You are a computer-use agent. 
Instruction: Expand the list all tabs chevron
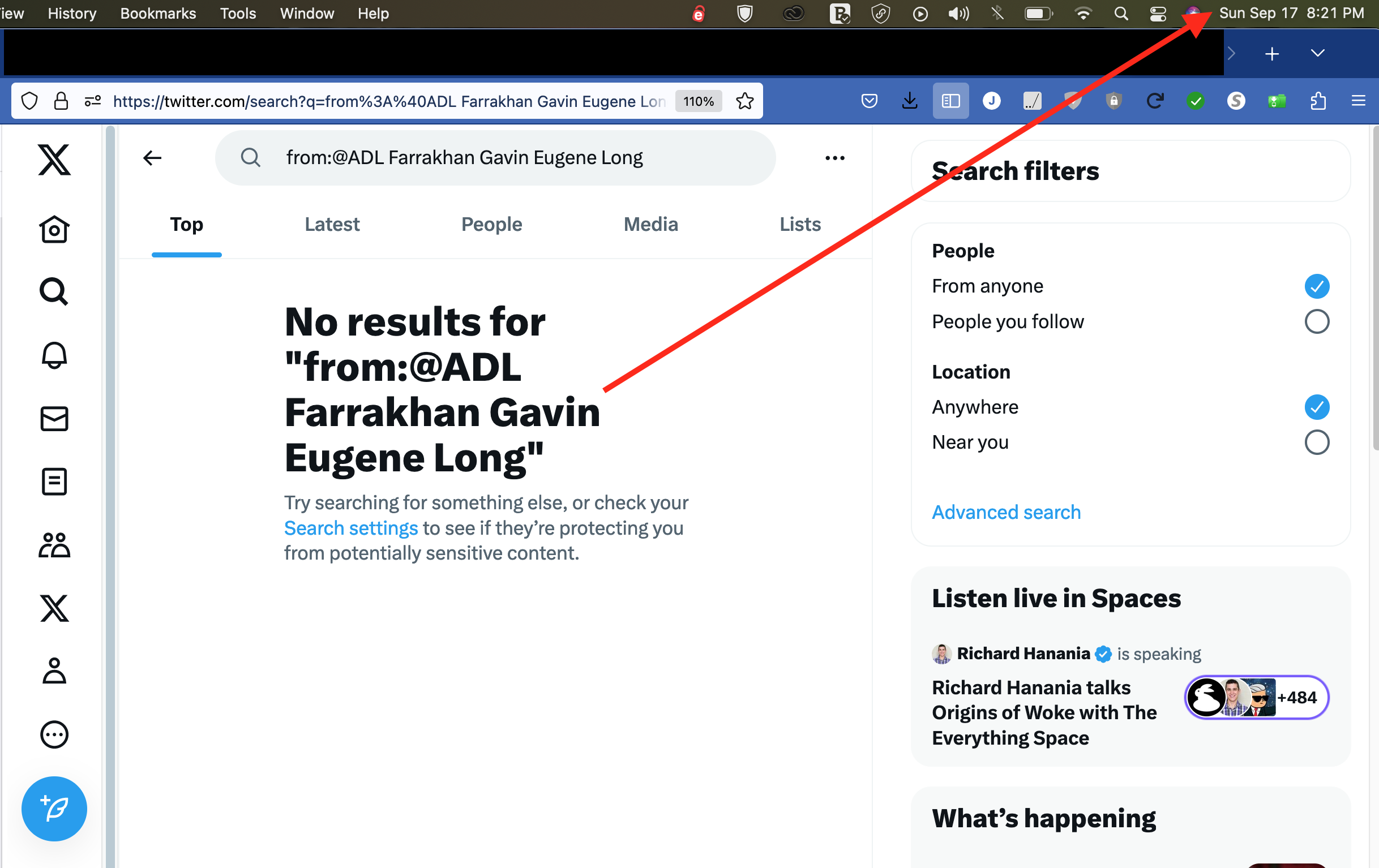1317,53
